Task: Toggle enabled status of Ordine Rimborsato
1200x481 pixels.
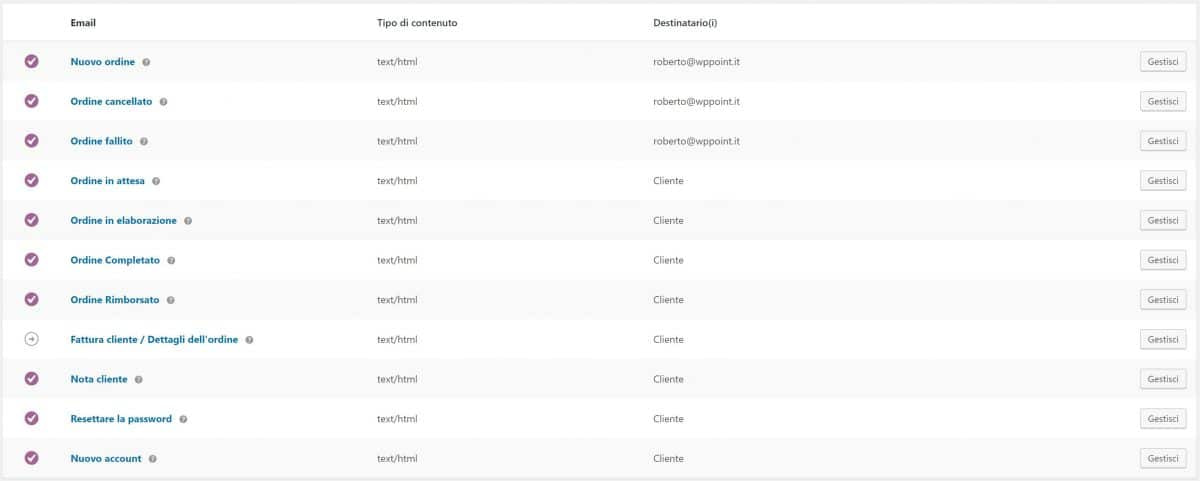Action: click(31, 300)
